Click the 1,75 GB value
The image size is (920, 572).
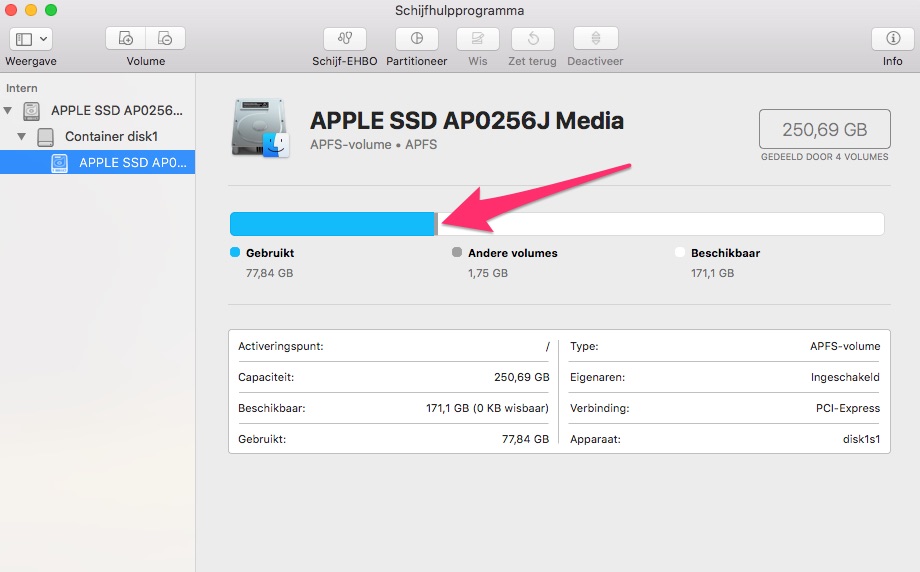[x=488, y=273]
